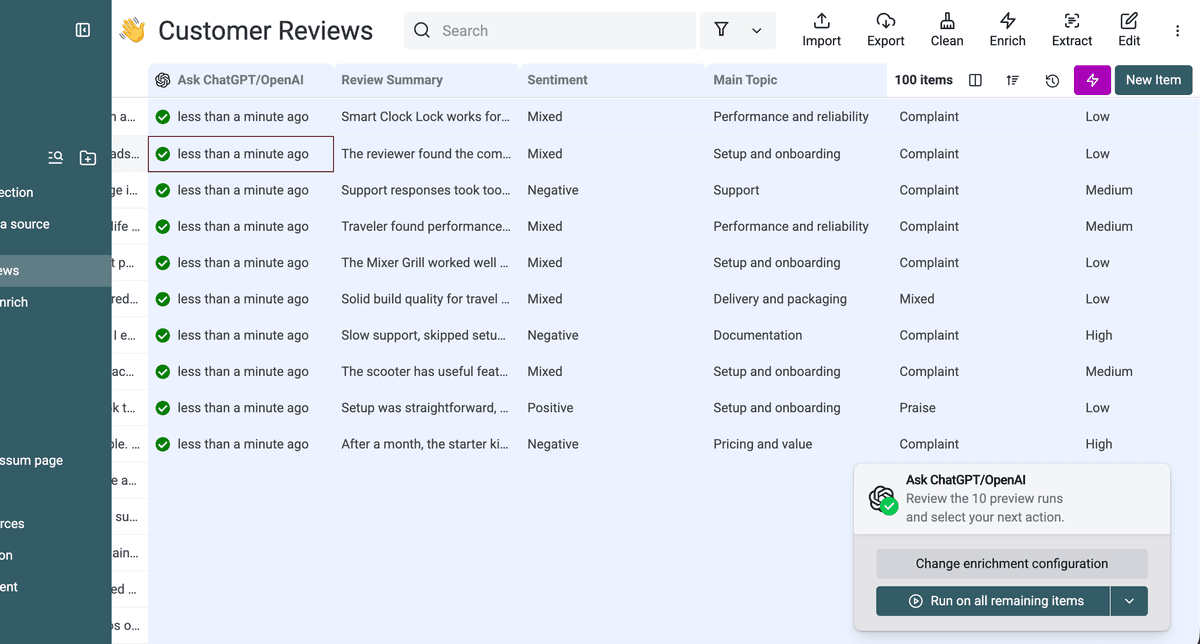
Task: Click the 100 items counter
Action: pos(923,80)
